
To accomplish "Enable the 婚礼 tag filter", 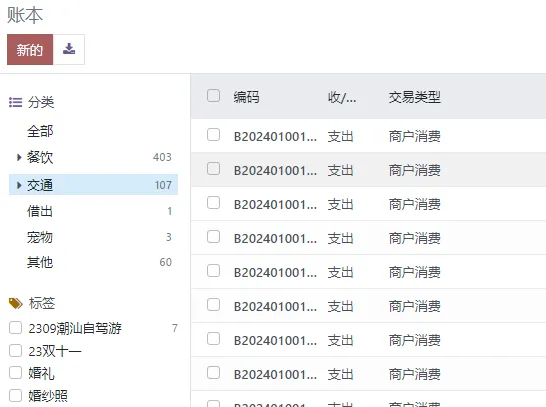I will [15, 373].
